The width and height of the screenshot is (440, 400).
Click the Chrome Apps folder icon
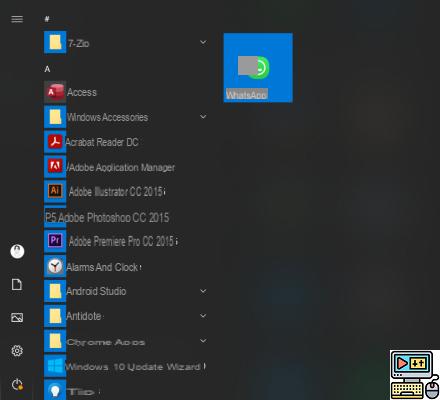[55, 341]
